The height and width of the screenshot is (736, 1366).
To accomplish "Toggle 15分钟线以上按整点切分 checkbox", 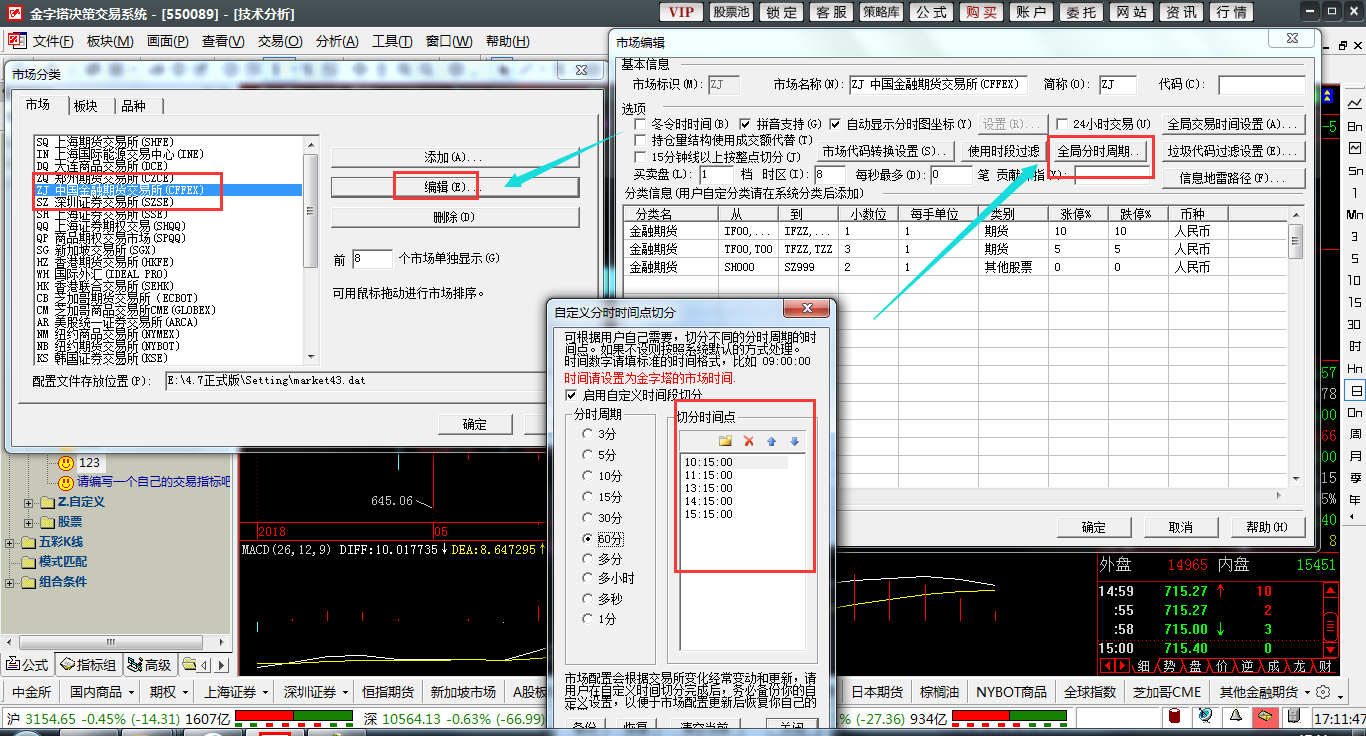I will pyautogui.click(x=640, y=157).
